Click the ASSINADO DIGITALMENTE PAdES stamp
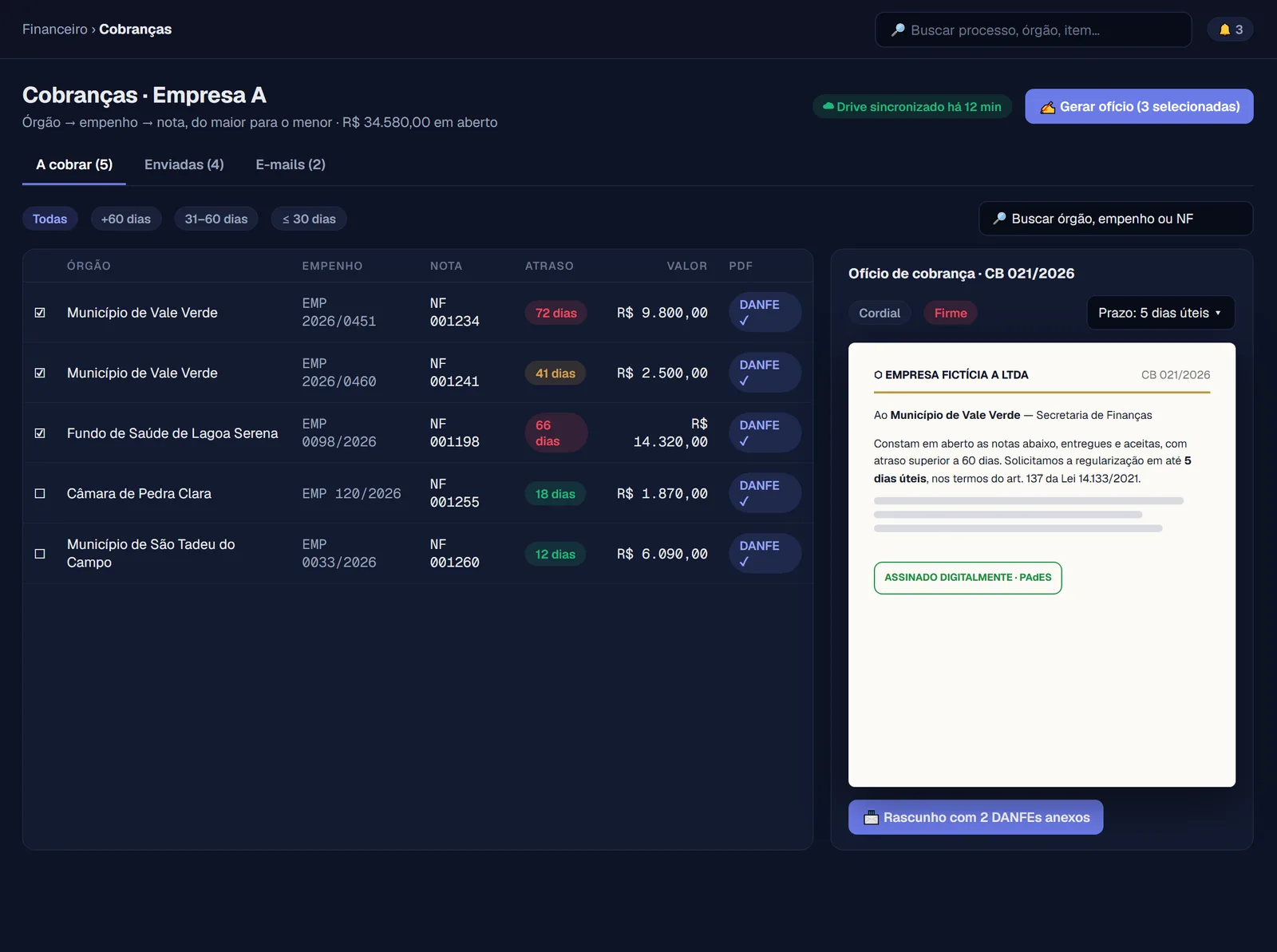The width and height of the screenshot is (1277, 952). pyautogui.click(x=967, y=578)
